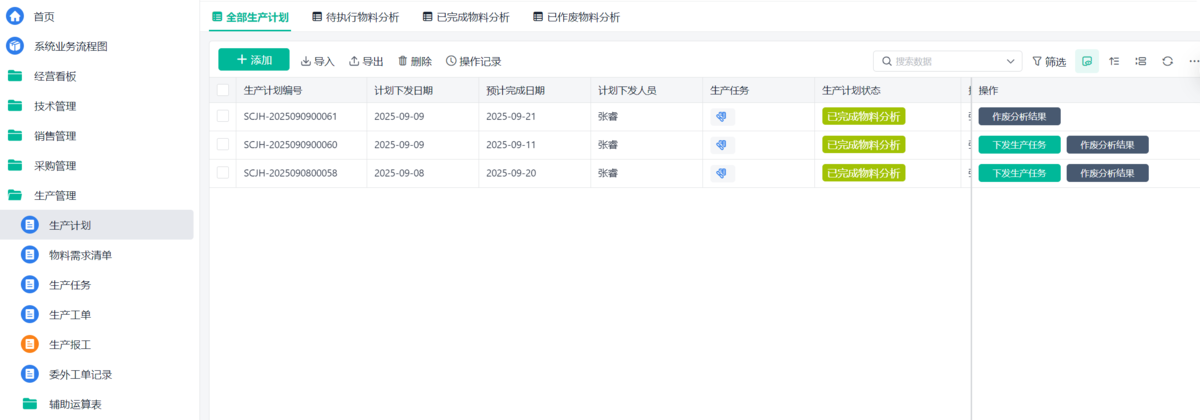
Task: Click 作废分析结果 for SCJH-2025090900060
Action: pos(1107,144)
